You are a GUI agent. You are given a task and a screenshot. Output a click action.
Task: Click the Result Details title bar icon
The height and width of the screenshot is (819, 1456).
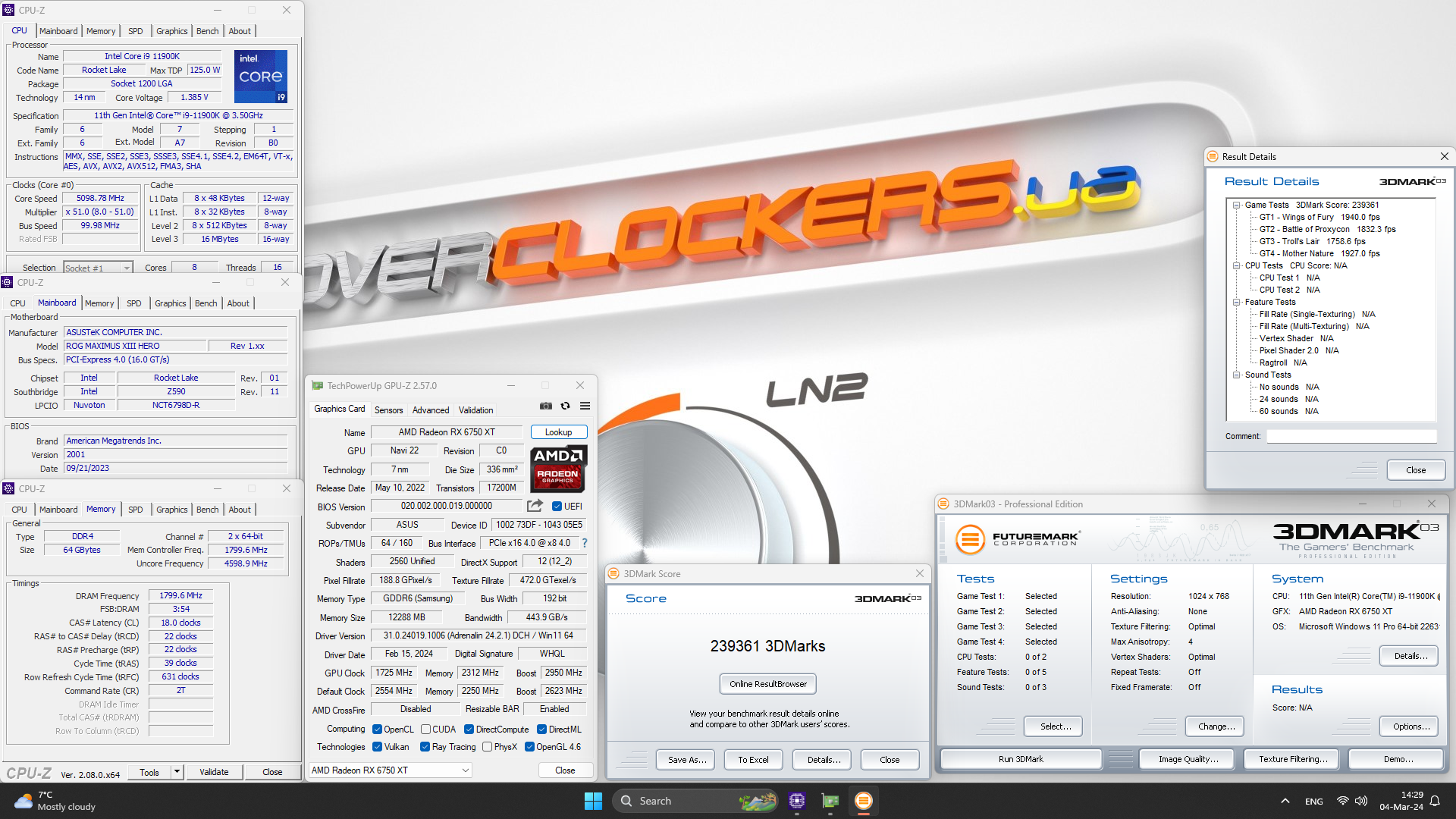click(1212, 157)
